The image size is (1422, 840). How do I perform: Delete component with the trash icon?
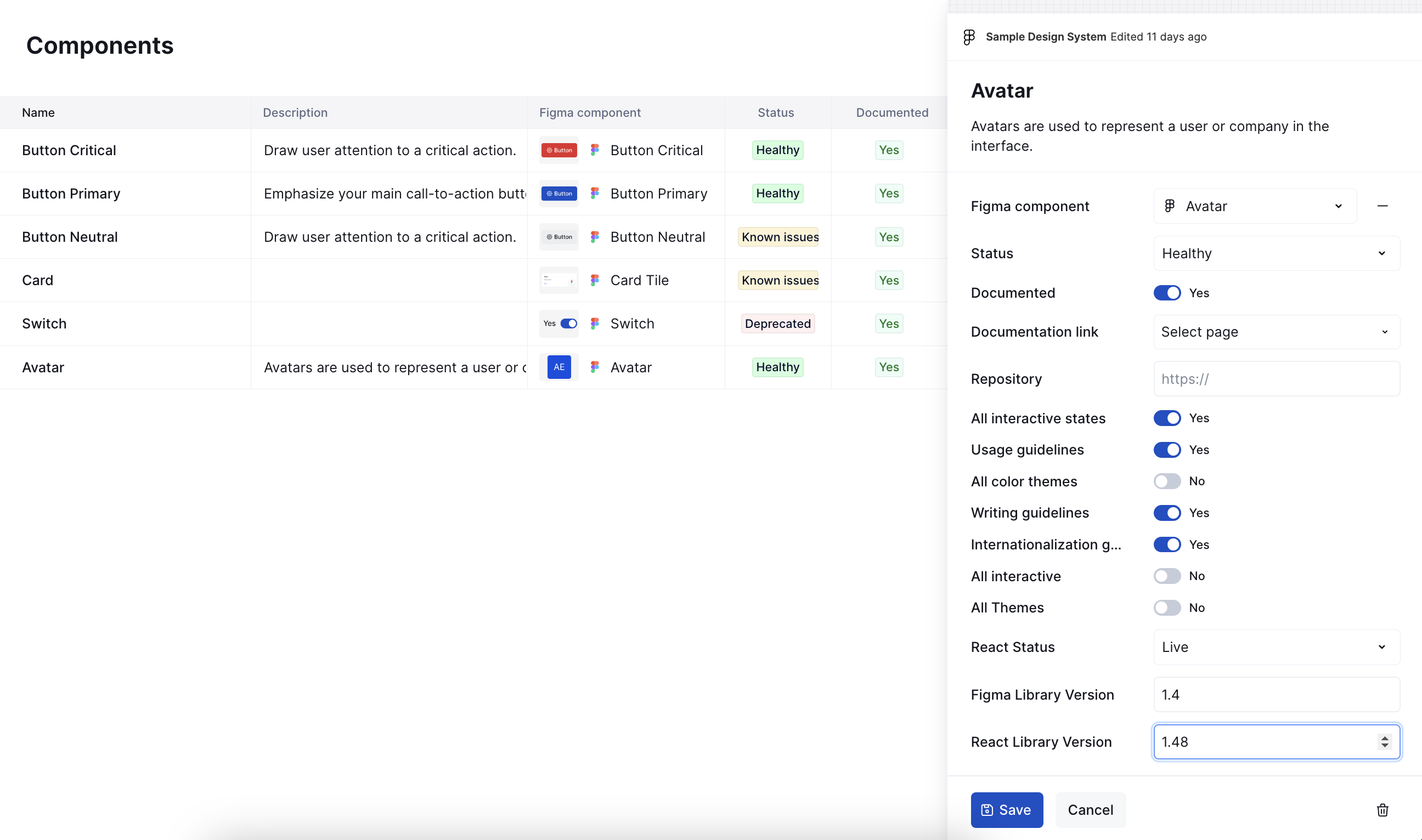(x=1383, y=810)
